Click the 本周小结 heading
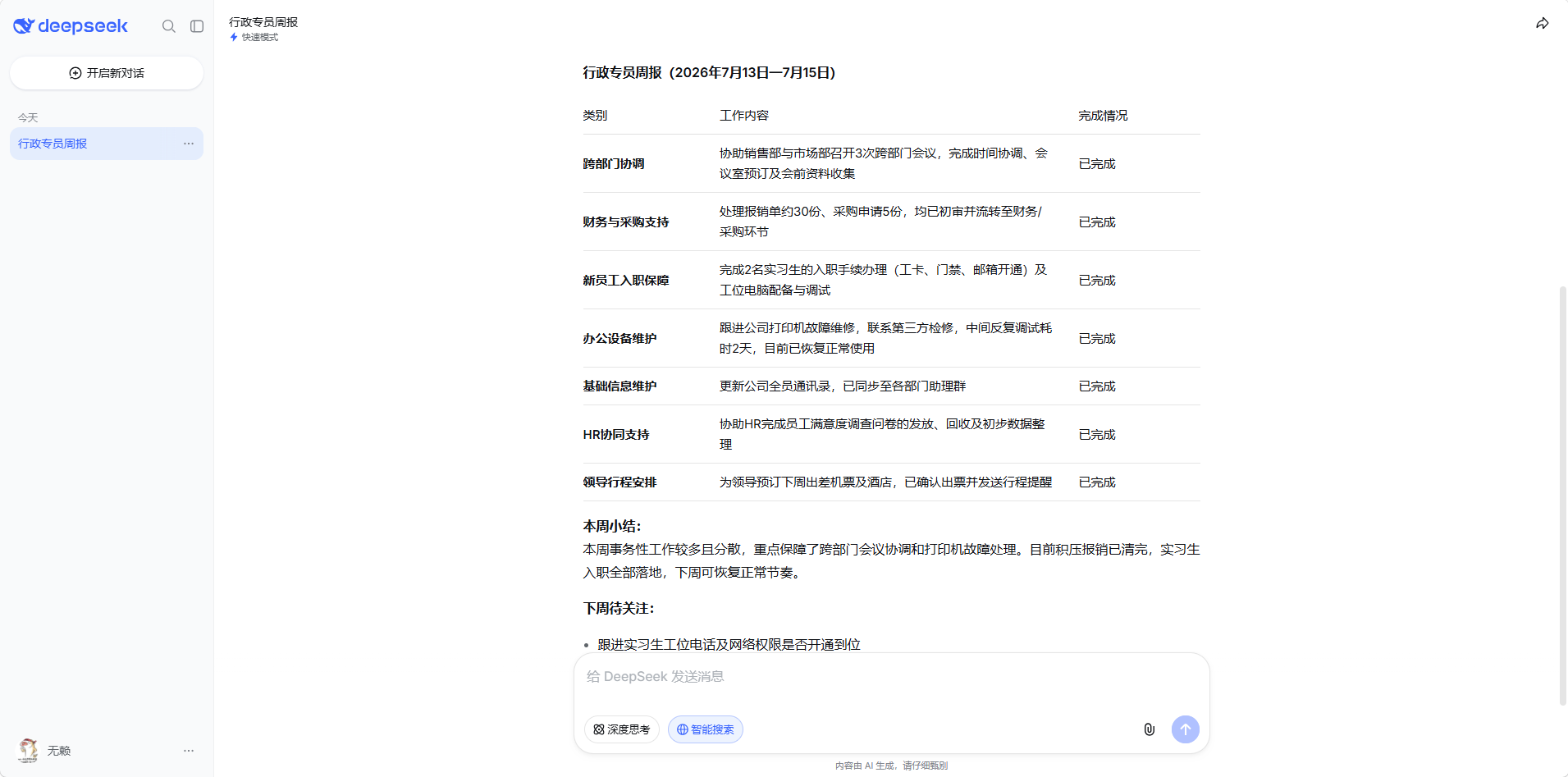Screen dimensions: 1568x777 point(612,527)
